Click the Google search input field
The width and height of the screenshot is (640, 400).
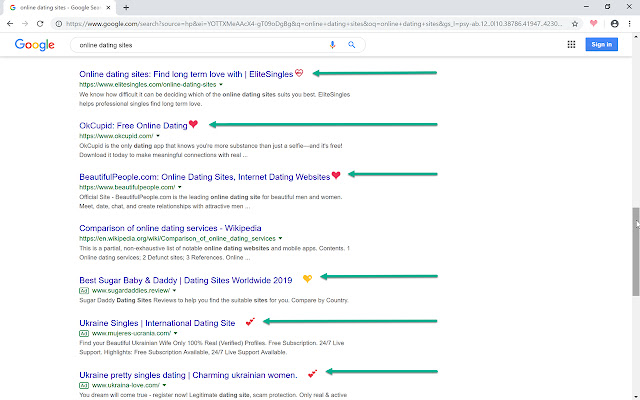(202, 45)
